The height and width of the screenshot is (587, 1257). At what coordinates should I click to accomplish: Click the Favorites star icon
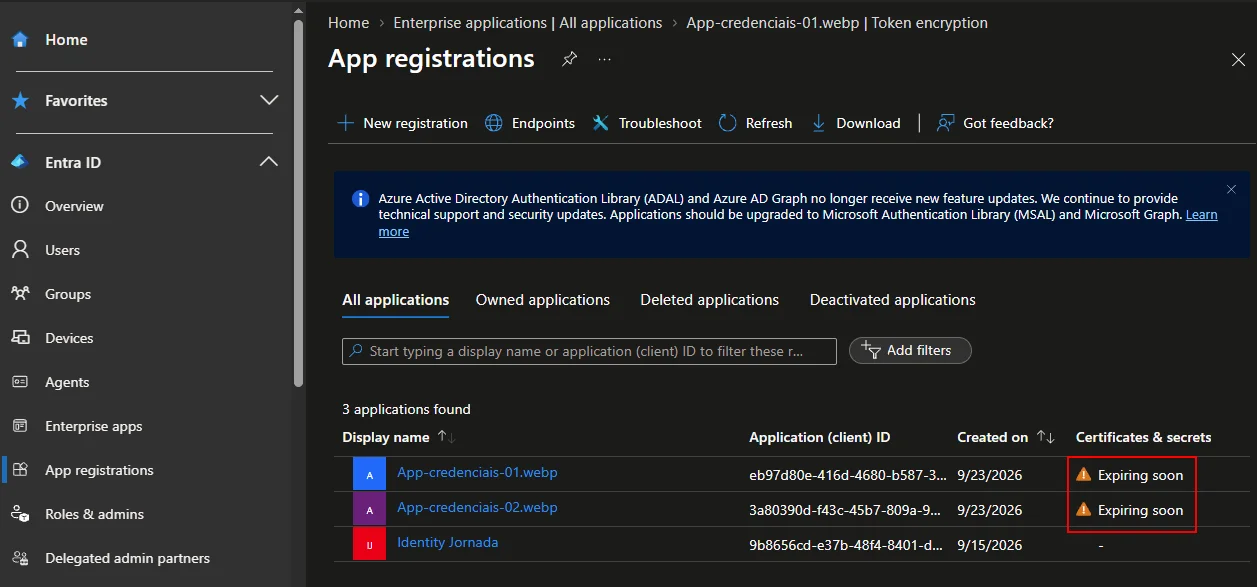pyautogui.click(x=20, y=101)
